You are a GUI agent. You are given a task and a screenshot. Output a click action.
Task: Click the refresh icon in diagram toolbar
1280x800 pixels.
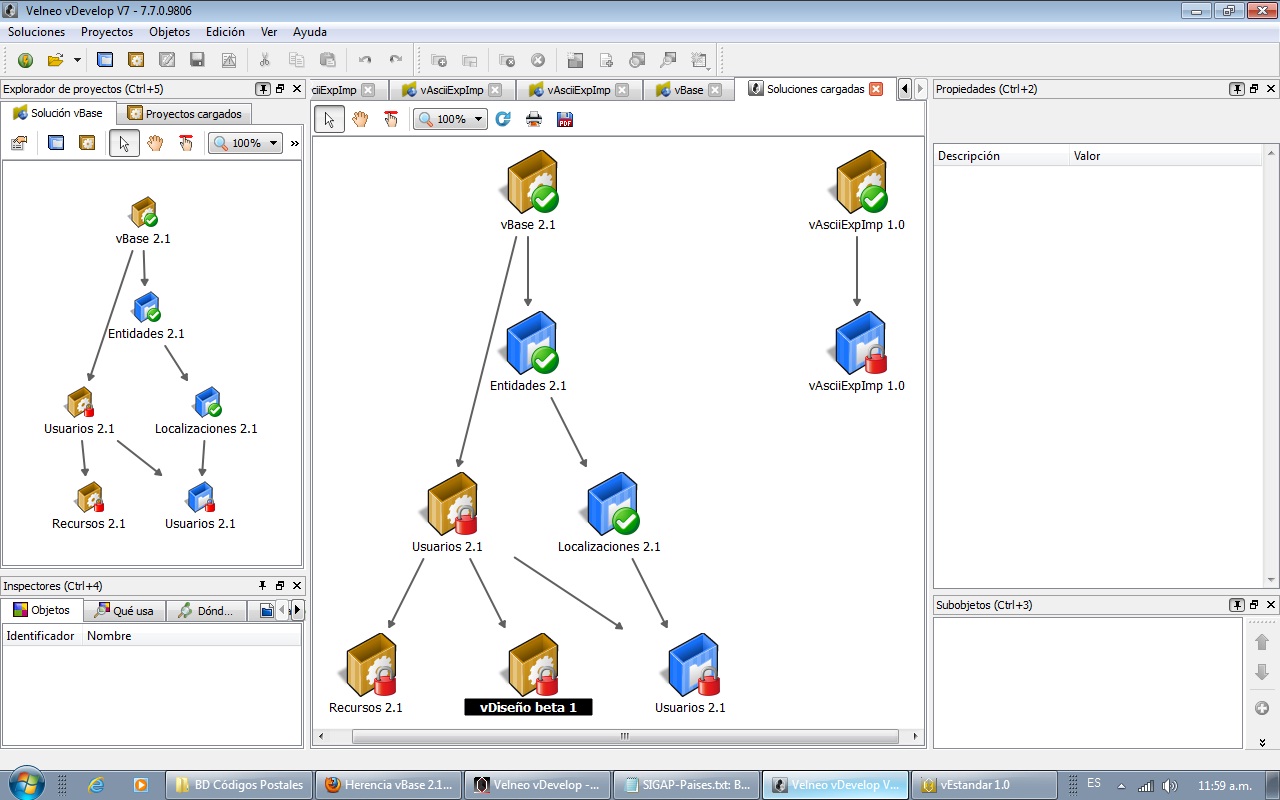[x=503, y=119]
